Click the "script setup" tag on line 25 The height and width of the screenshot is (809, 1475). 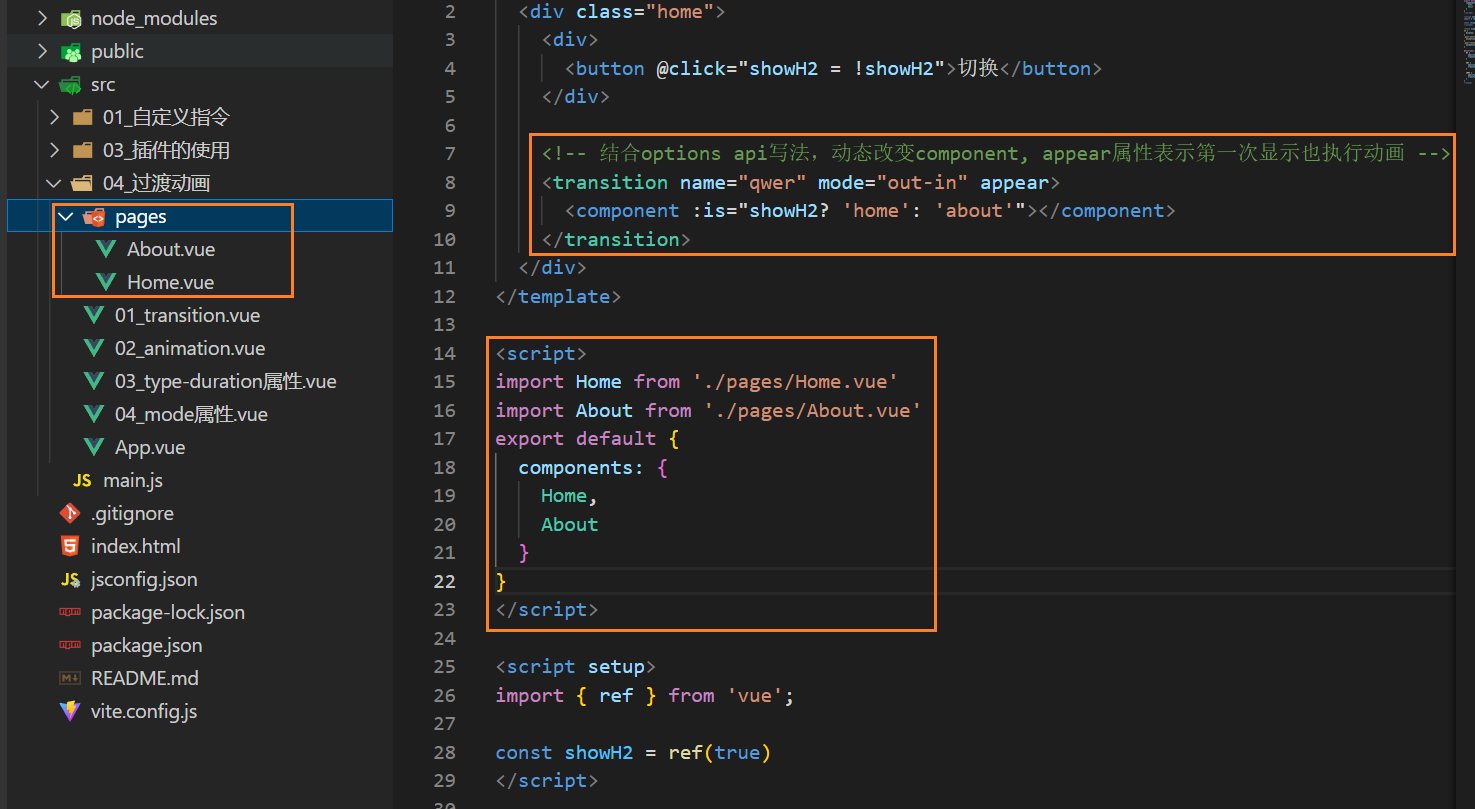pos(576,667)
